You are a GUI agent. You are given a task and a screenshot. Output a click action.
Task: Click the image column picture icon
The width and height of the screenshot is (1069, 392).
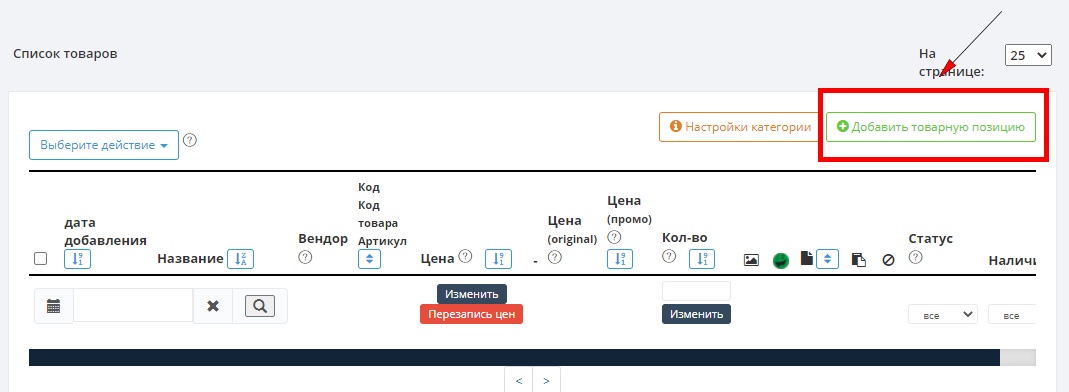(x=751, y=260)
